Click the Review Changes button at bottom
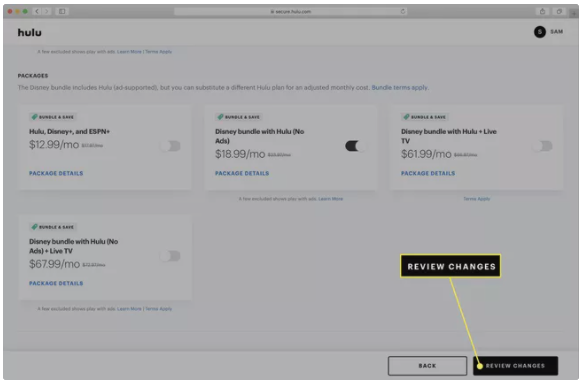The width and height of the screenshot is (583, 382). pos(515,366)
